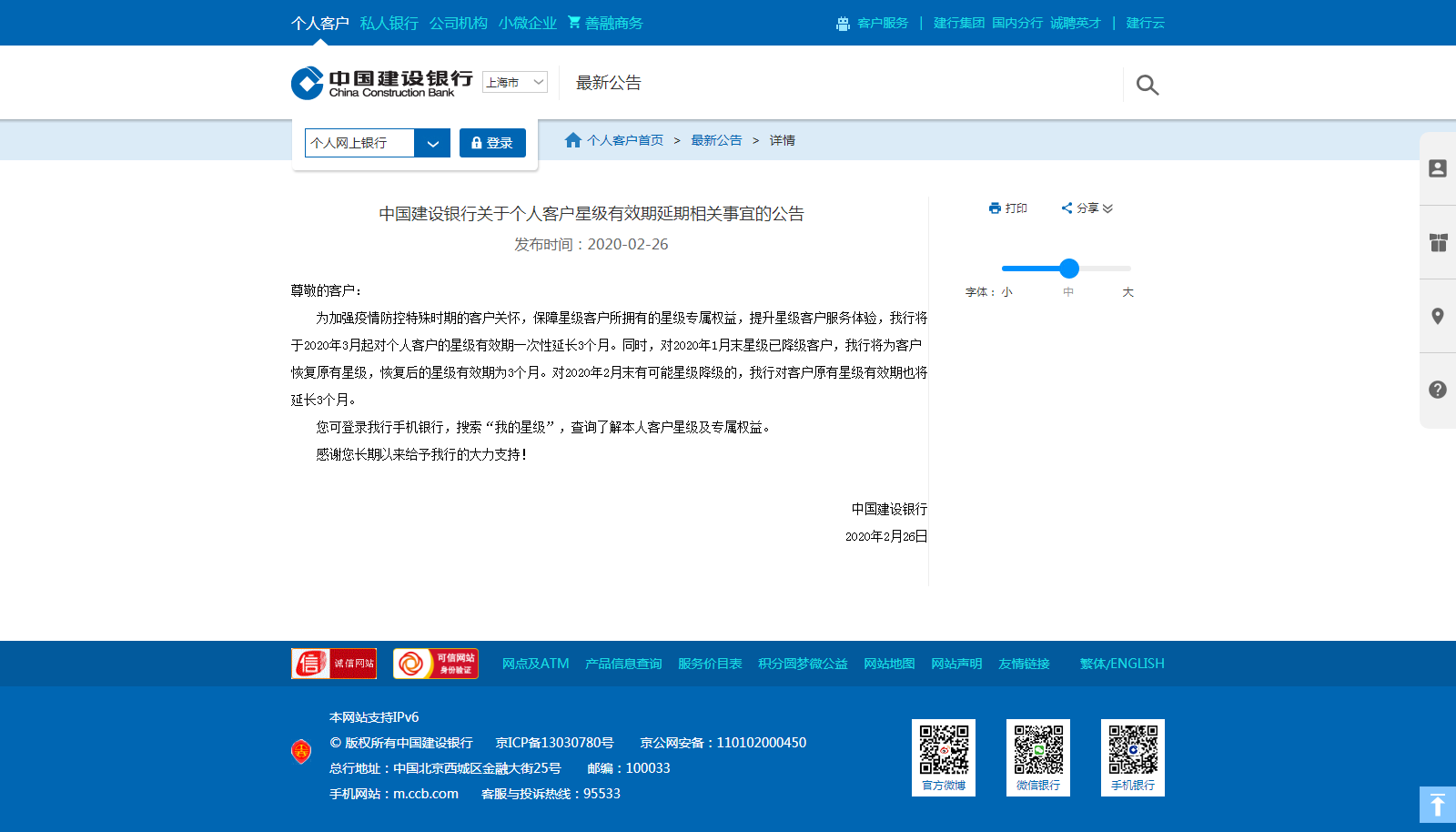Click the print (打印) icon
Screen dimensions: 1456x832
click(x=995, y=208)
